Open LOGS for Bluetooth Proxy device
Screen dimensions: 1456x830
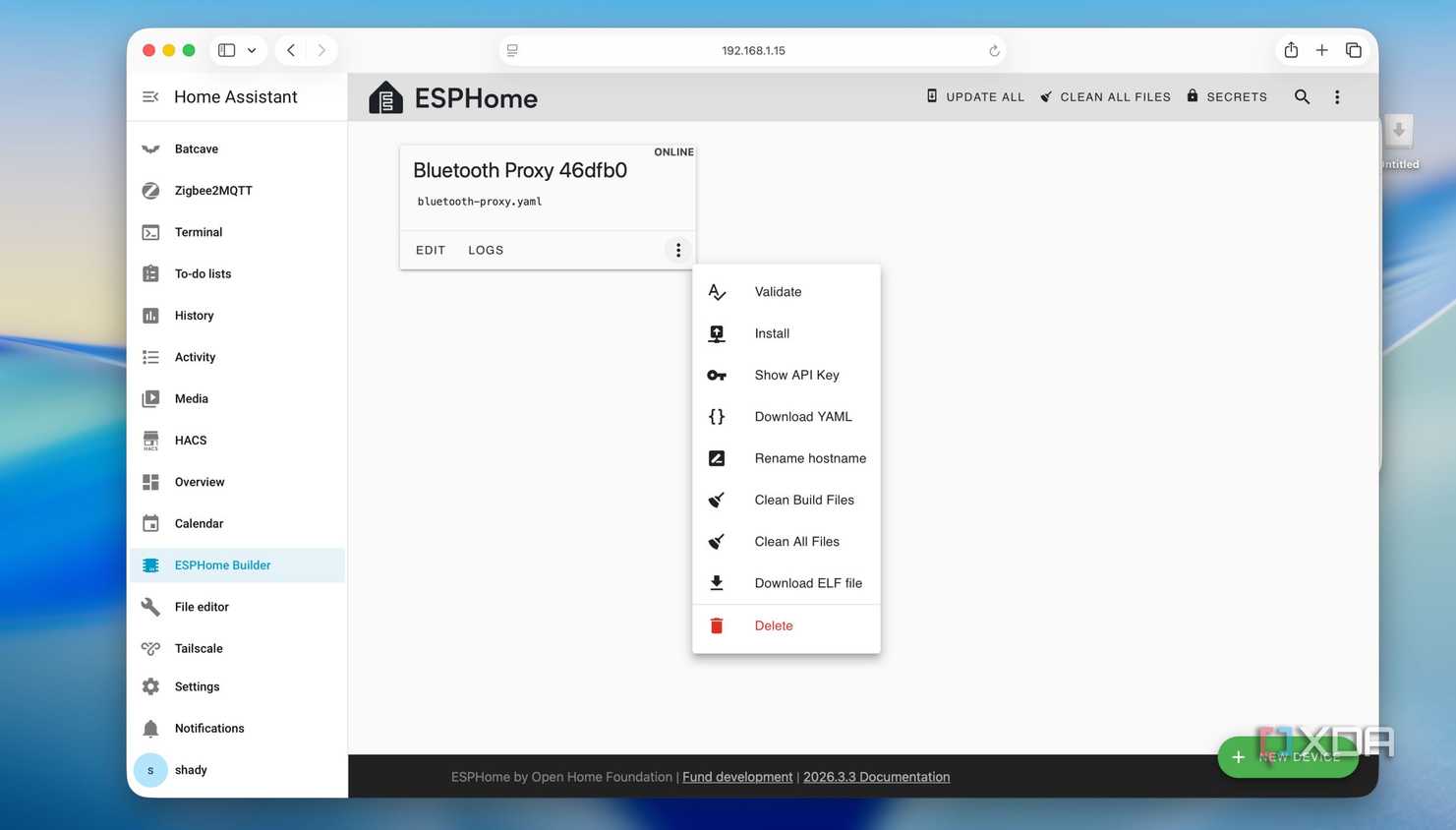coord(486,250)
